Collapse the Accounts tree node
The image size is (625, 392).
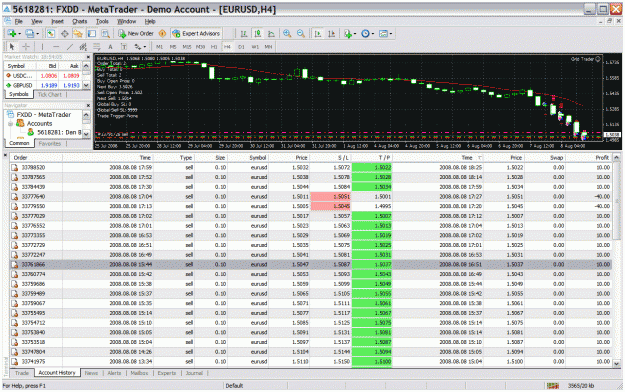(10, 124)
